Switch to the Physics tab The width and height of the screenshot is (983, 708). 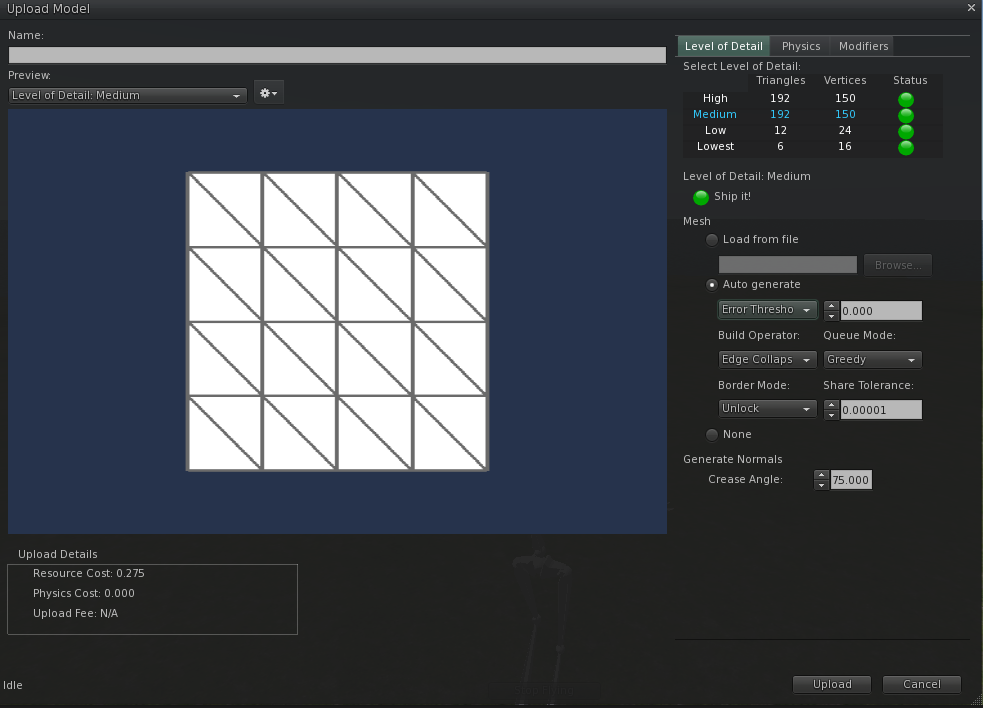click(800, 46)
